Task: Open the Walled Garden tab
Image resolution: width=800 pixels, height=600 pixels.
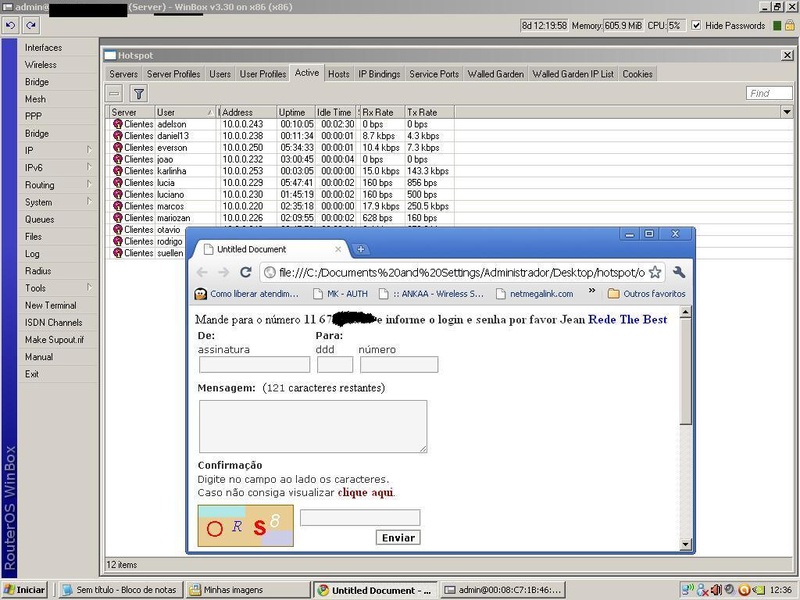Action: pyautogui.click(x=496, y=74)
